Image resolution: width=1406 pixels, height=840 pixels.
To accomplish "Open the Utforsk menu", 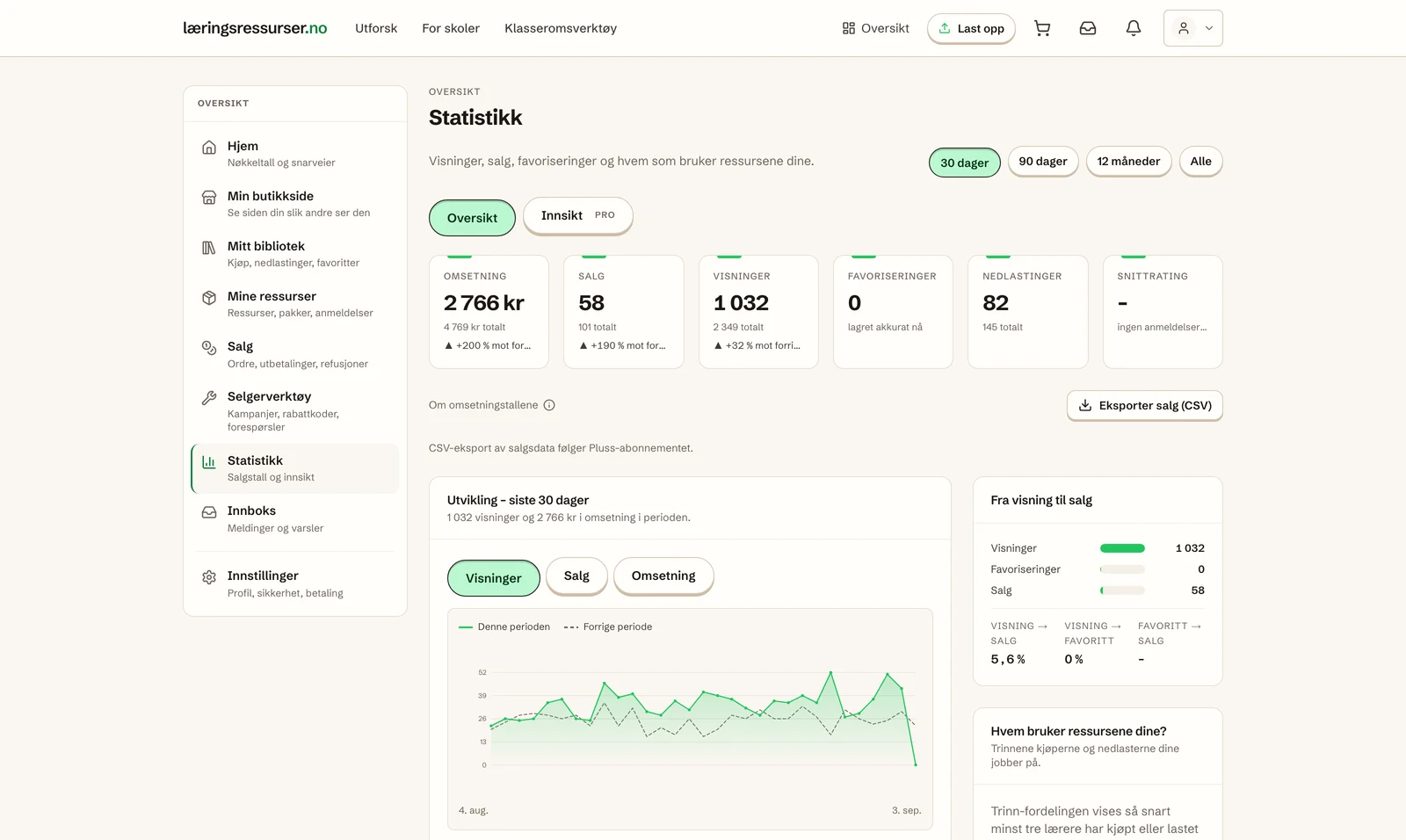I will (376, 28).
